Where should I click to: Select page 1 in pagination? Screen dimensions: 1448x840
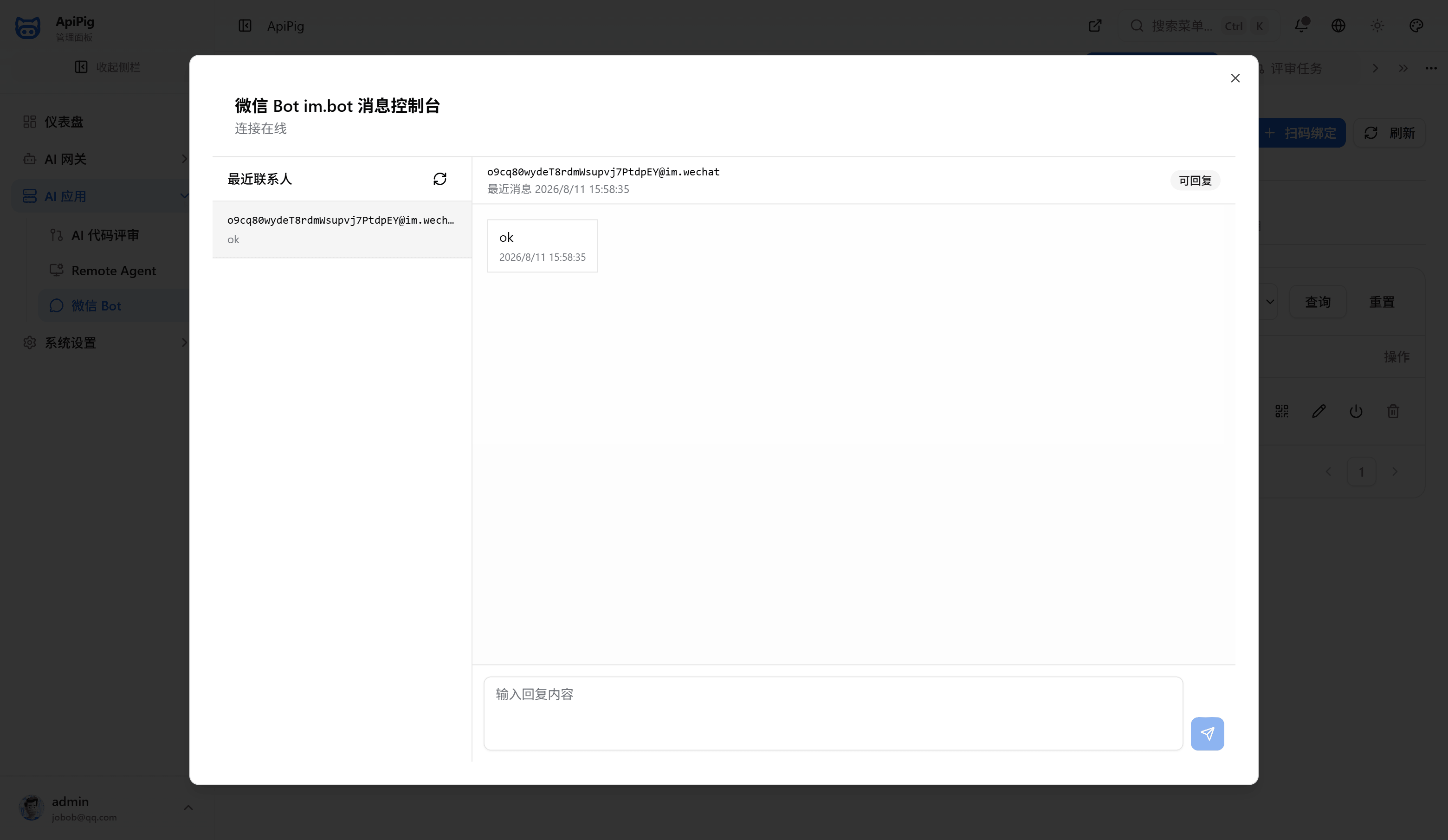1361,472
